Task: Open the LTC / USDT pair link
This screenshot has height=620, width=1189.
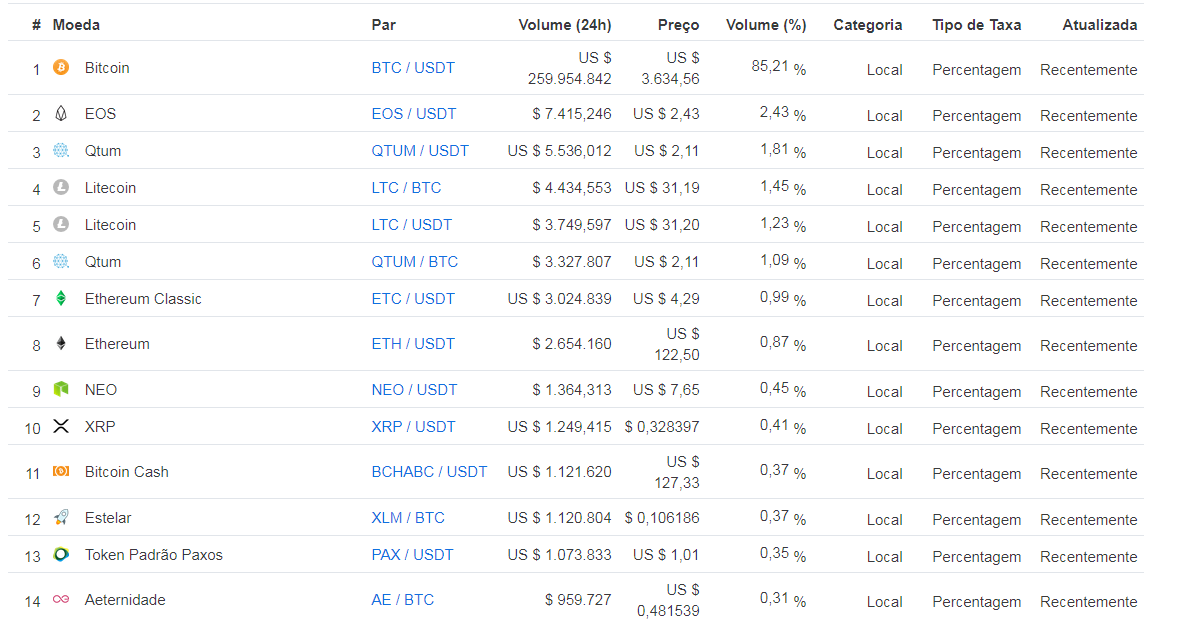Action: click(412, 225)
